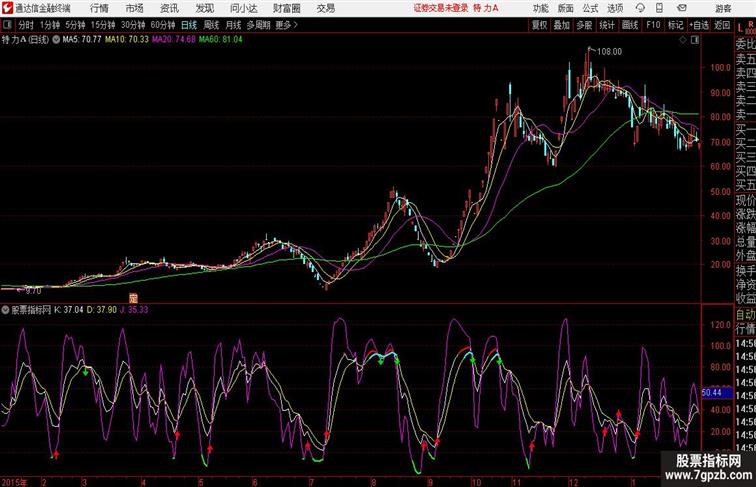Click the 2015年 label on the time axis
This screenshot has width=756, height=487.
coord(14,482)
